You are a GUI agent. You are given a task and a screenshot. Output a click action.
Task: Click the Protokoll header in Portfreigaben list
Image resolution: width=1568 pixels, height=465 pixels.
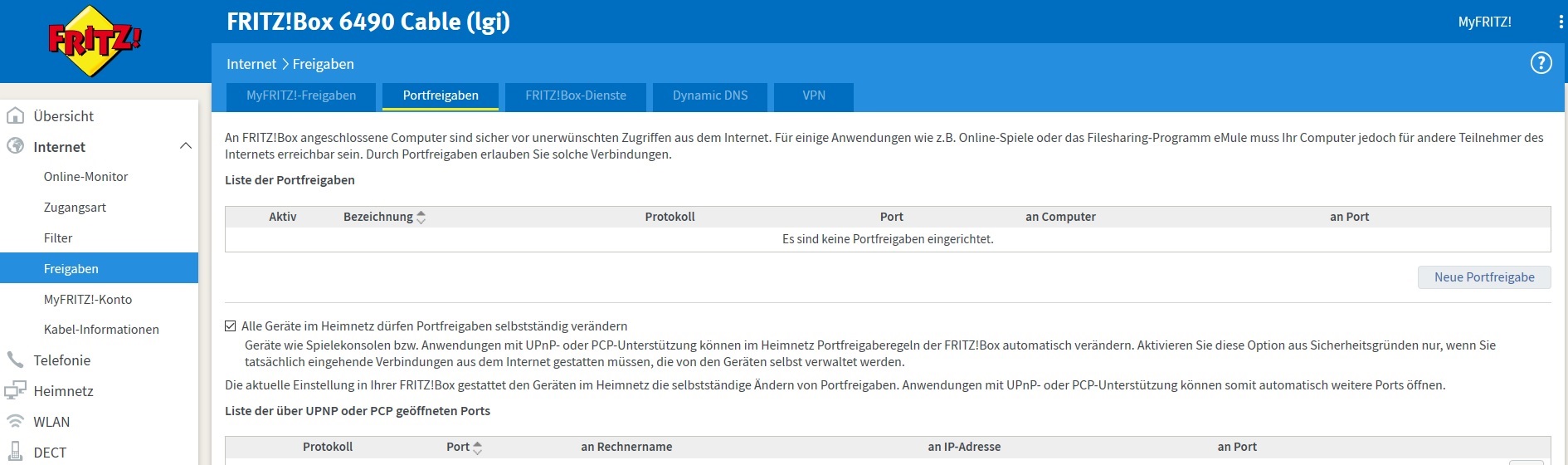(670, 217)
